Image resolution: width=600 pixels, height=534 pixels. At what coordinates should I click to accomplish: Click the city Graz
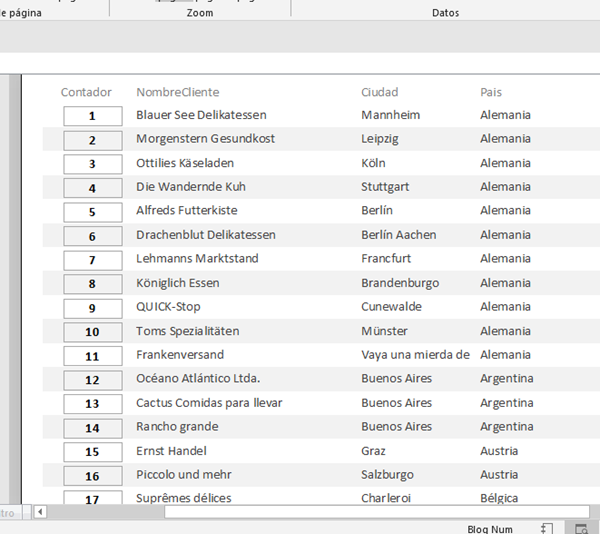(373, 451)
